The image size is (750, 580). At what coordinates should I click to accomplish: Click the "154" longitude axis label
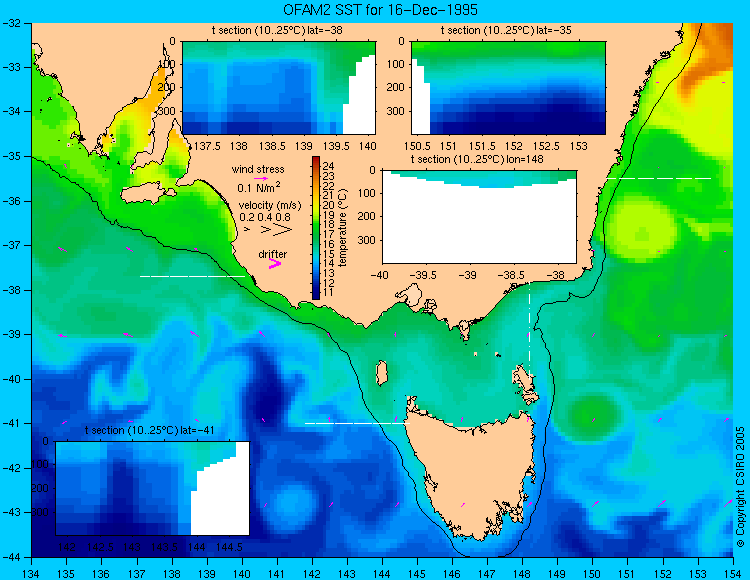coord(732,574)
